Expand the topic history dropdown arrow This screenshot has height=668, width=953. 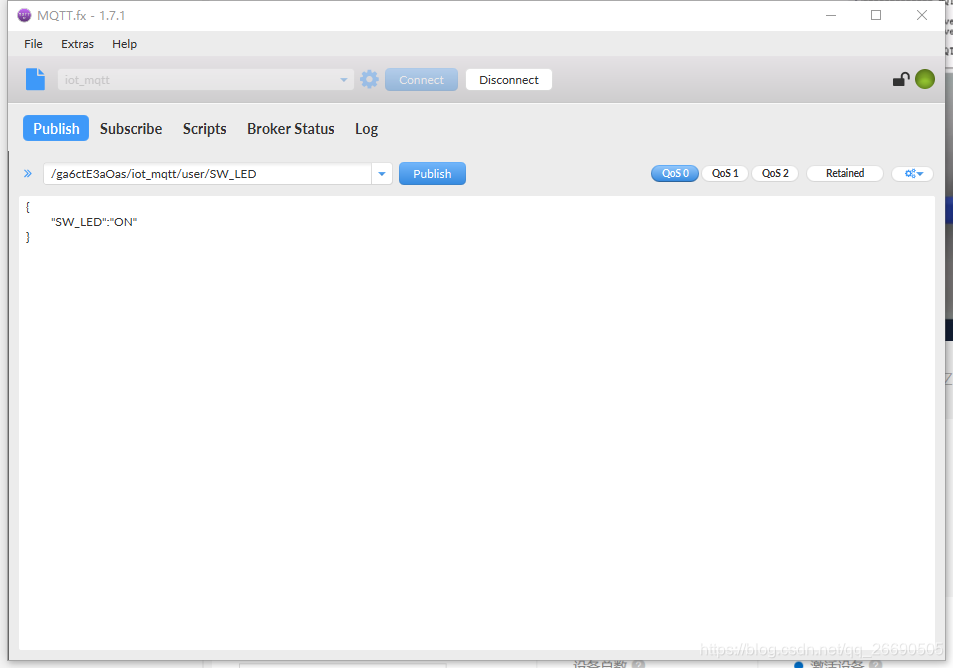pos(382,174)
